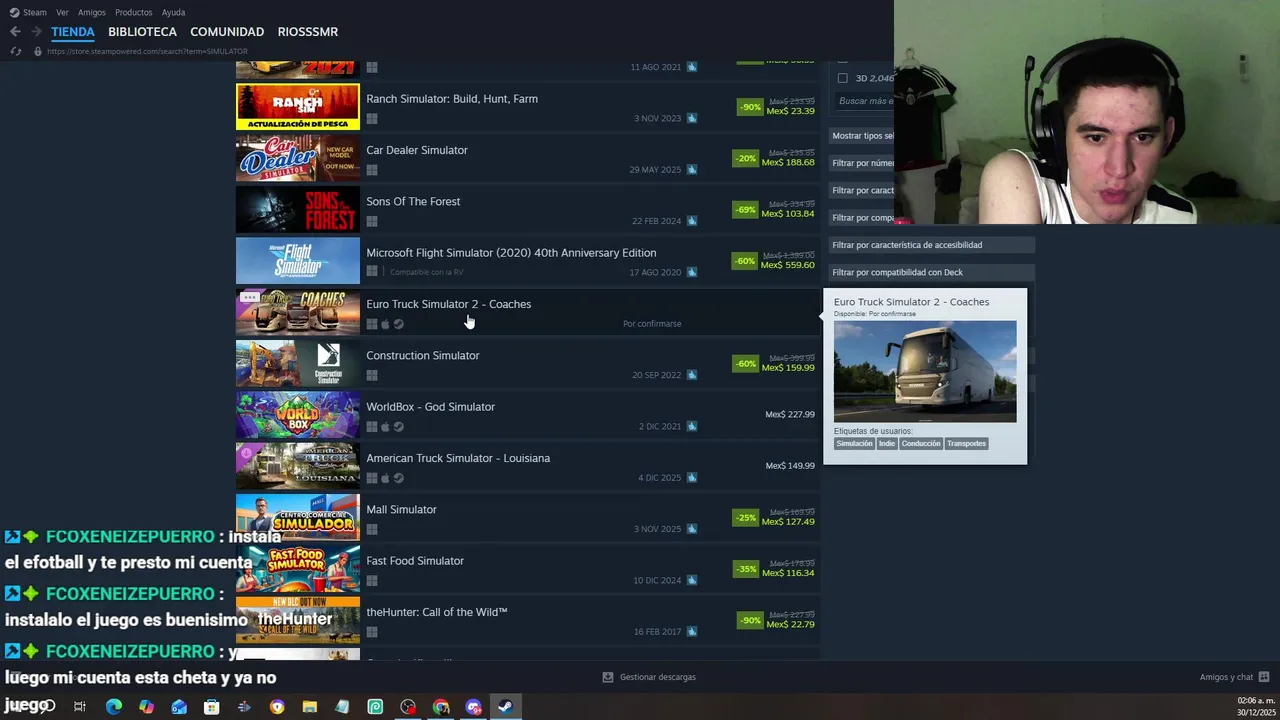Click the Gestionar descargas label

click(x=657, y=677)
